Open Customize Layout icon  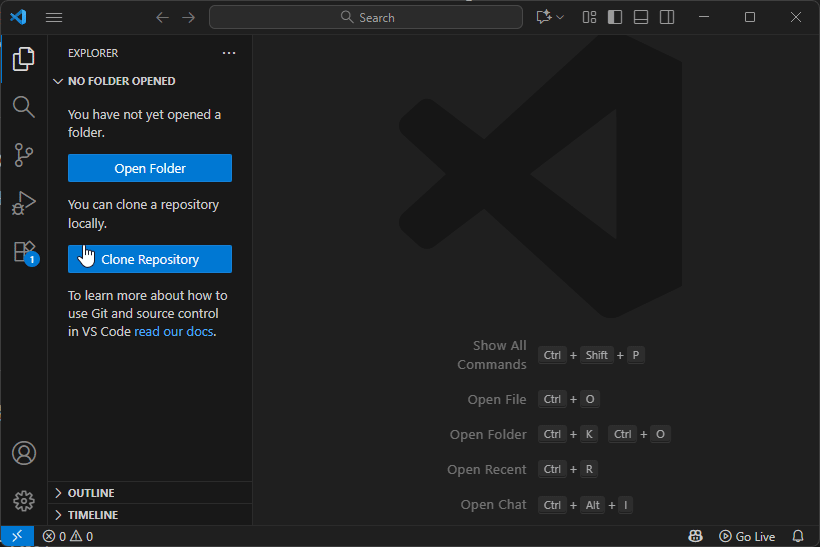pos(589,17)
